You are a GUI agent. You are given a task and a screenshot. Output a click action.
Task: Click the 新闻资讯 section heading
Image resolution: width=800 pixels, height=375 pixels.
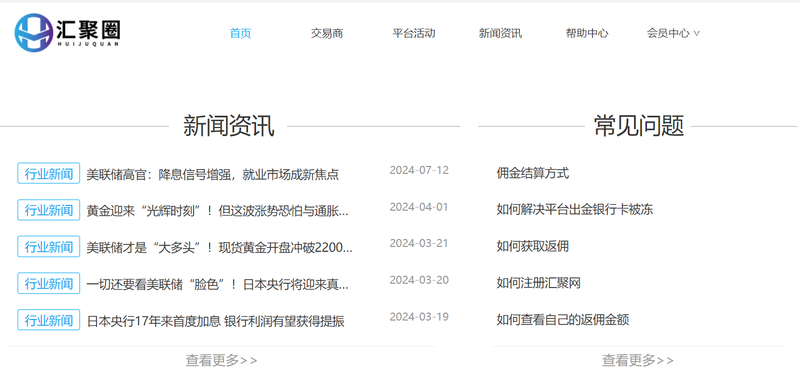[229, 126]
